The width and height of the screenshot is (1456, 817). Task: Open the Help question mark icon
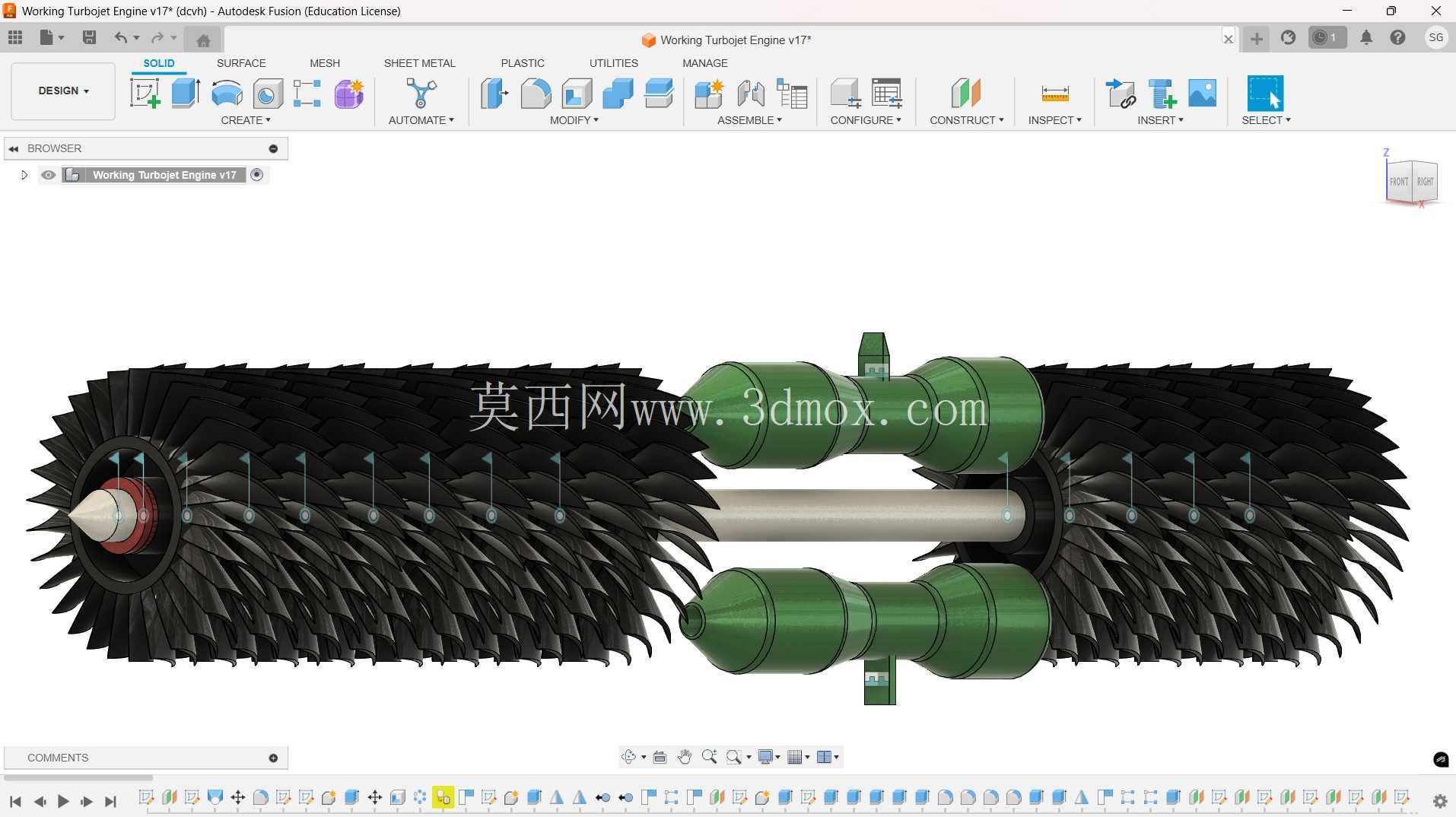(x=1397, y=37)
